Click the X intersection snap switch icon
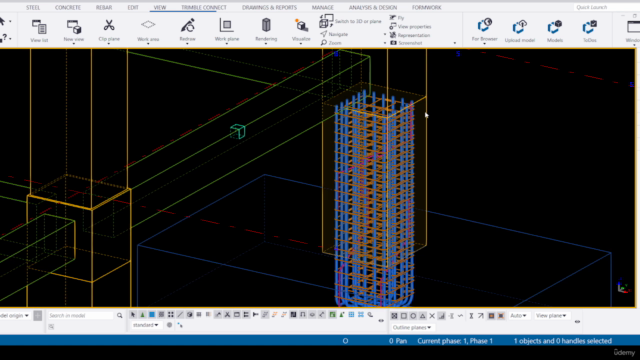Screen dimensions: 640x360 tap(432, 316)
